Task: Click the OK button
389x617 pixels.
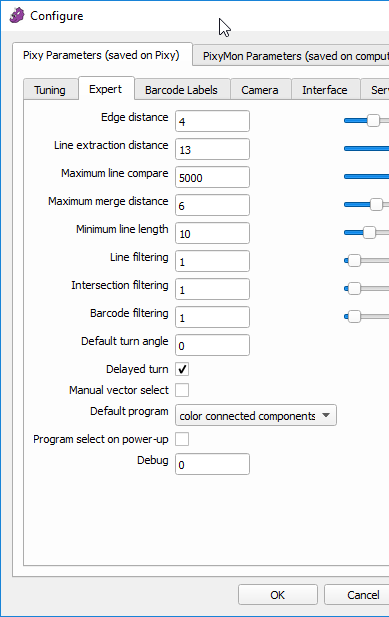Action: click(278, 595)
